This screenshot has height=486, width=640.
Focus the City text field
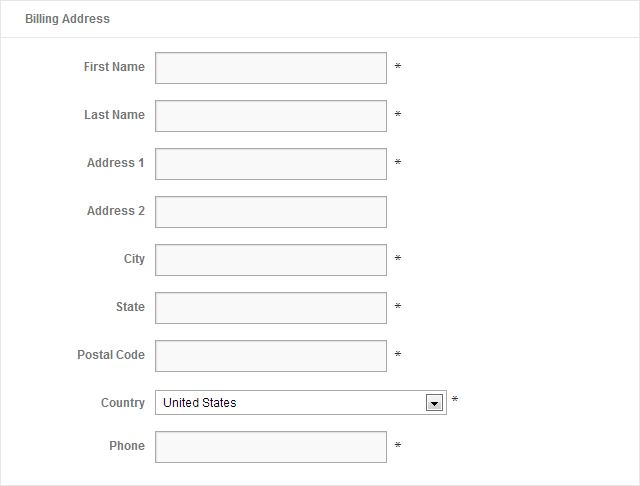(x=270, y=260)
